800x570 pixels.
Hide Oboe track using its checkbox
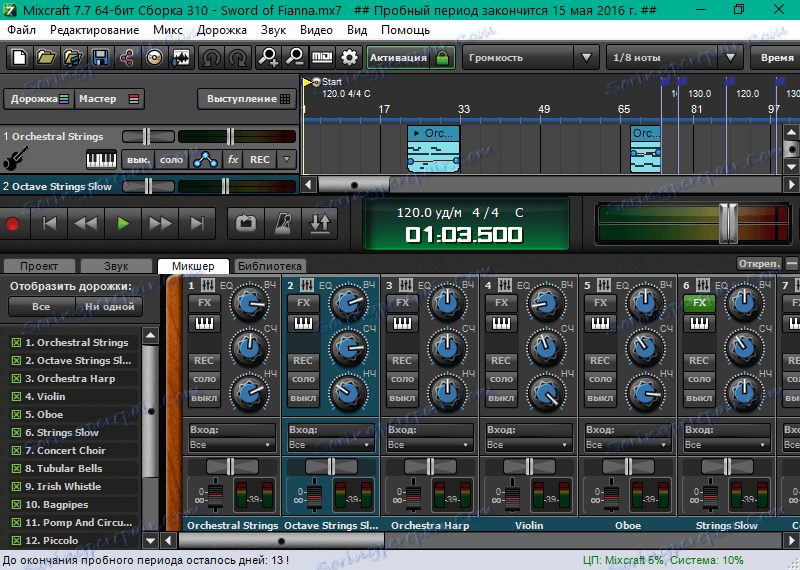tap(16, 415)
